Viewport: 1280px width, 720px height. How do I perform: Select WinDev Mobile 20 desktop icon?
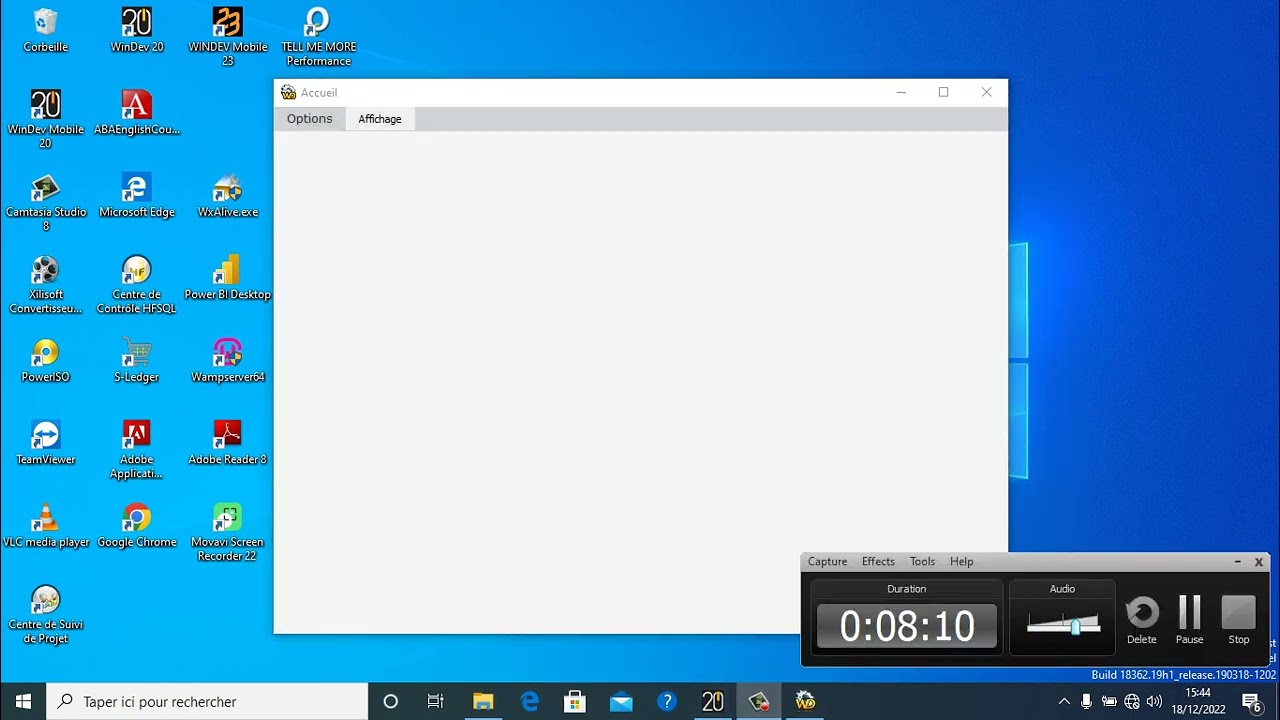[45, 119]
